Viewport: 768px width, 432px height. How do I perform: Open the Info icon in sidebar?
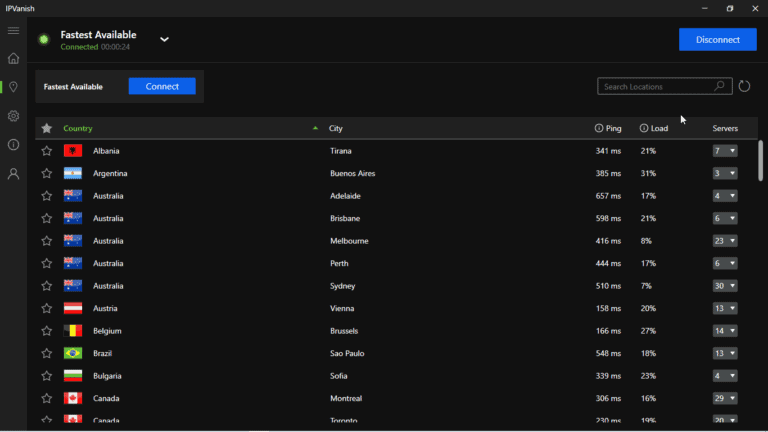pyautogui.click(x=13, y=145)
